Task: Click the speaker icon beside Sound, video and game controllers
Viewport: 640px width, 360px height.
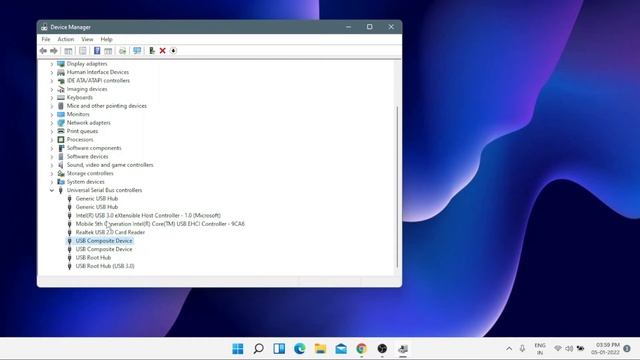Action: coord(61,165)
